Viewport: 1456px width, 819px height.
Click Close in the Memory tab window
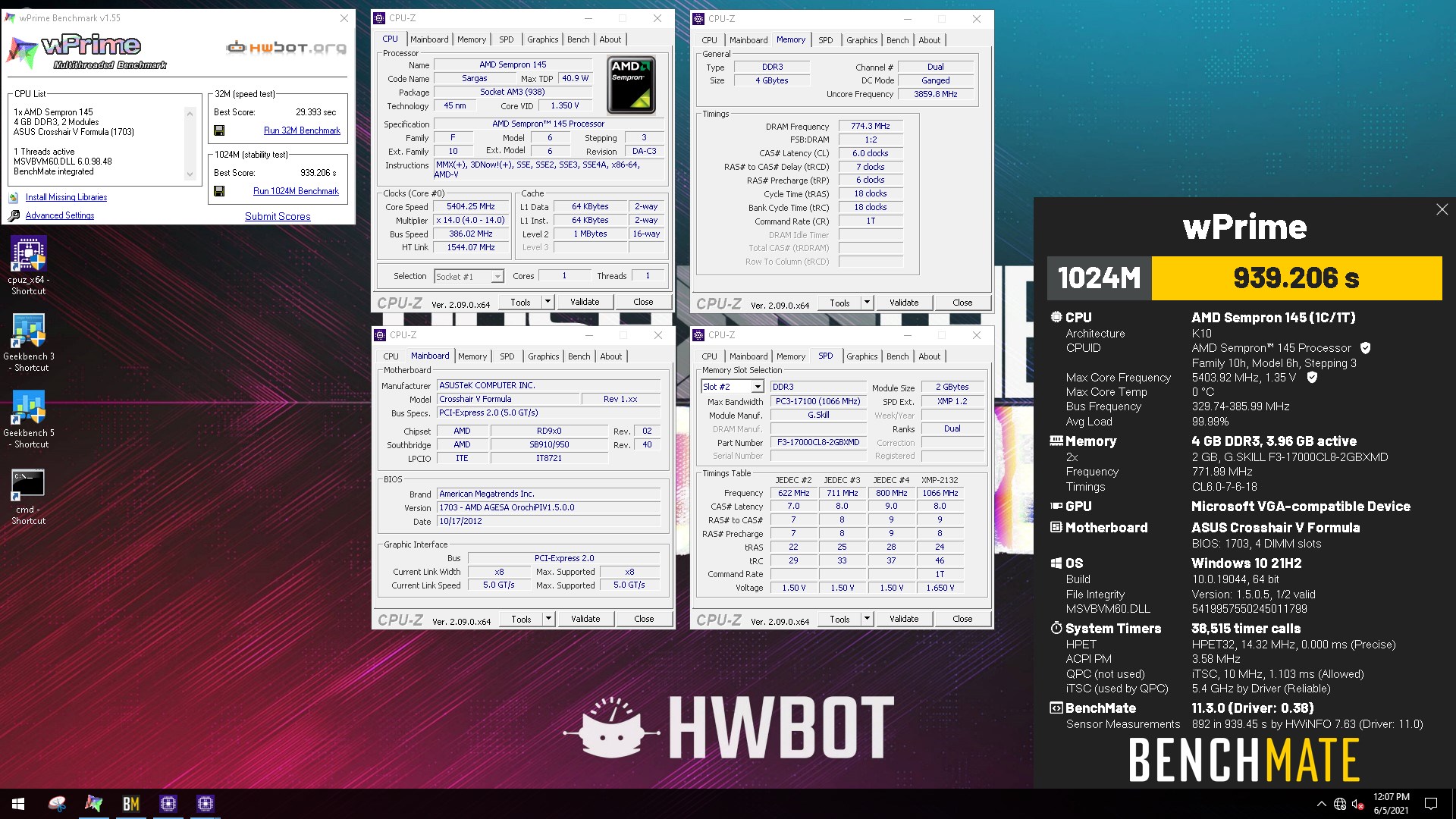962,303
